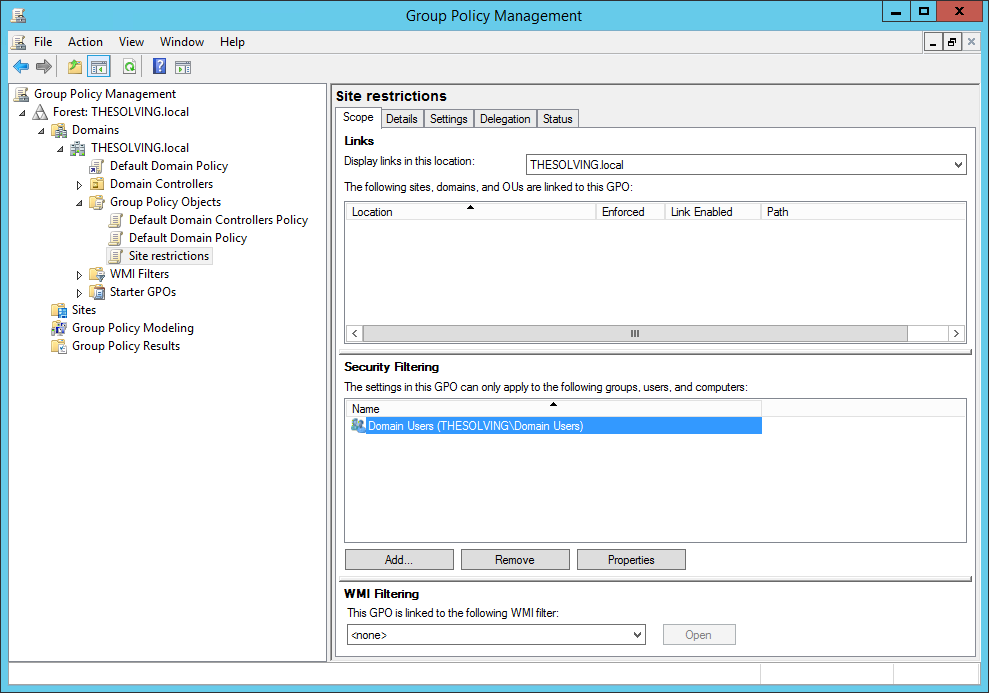The image size is (989, 693).
Task: Click the Default Domain Controllers Policy scroll icon
Action: (115, 220)
